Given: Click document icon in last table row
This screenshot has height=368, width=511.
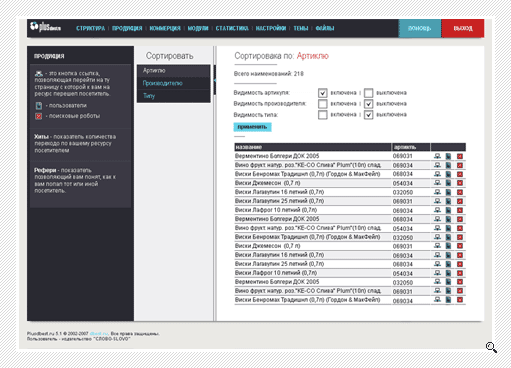Looking at the screenshot, I should pyautogui.click(x=448, y=300).
